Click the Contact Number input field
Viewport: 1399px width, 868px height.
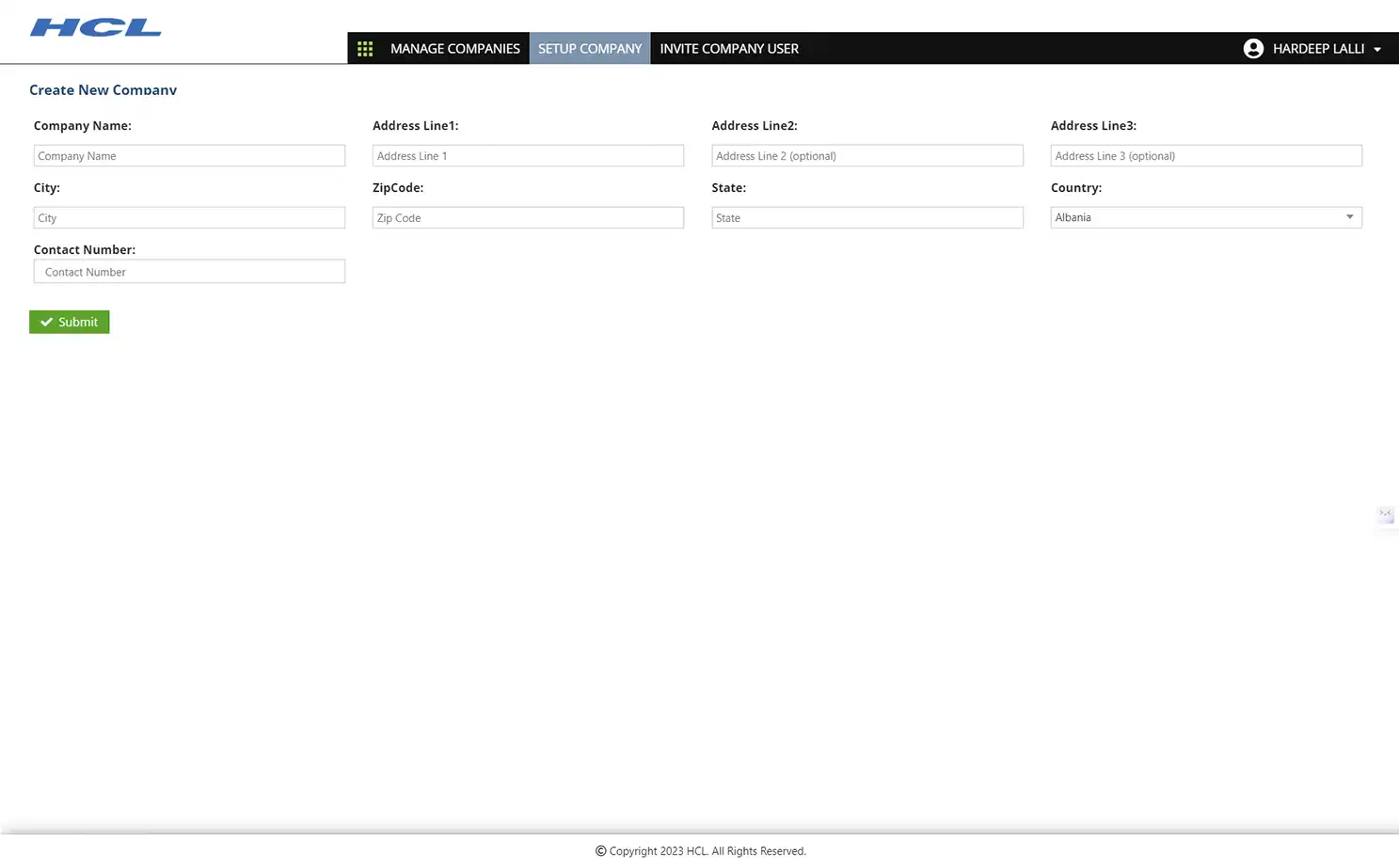coord(188,271)
